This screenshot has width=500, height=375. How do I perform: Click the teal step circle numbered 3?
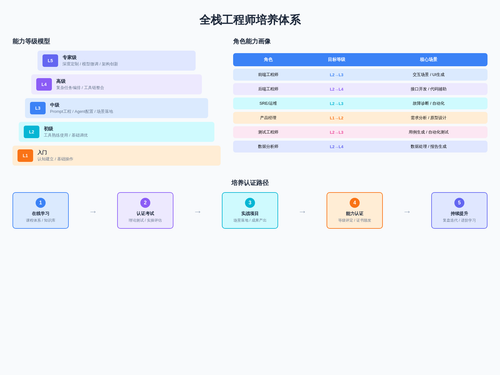(x=250, y=203)
